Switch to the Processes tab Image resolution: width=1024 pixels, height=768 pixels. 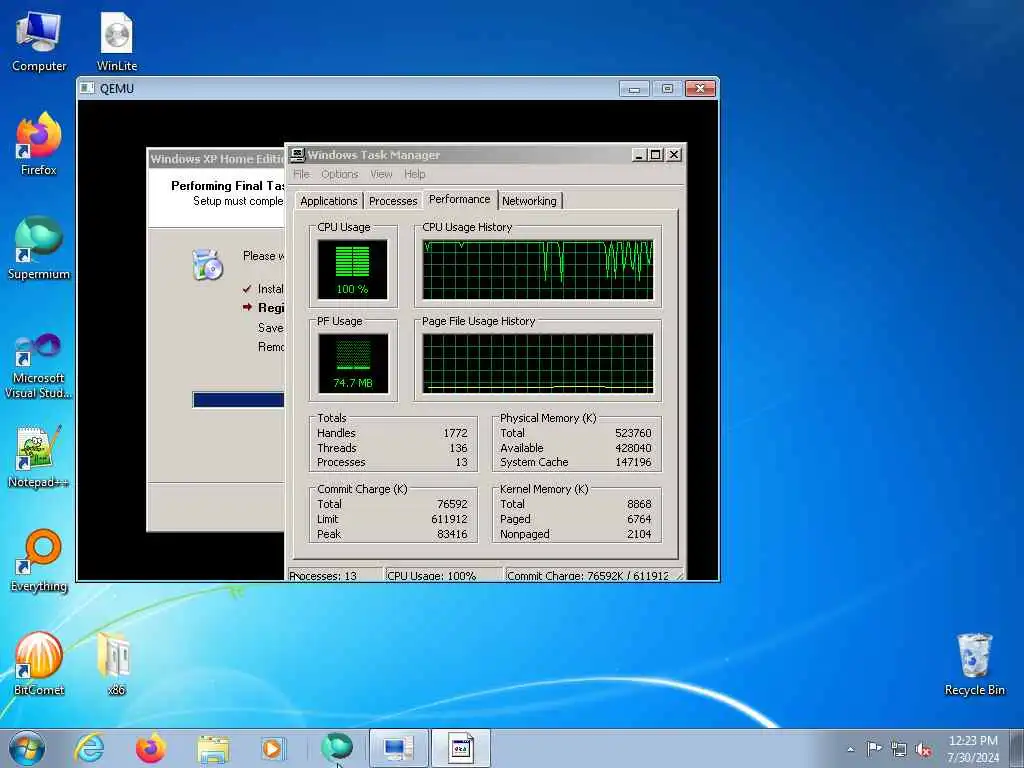[x=393, y=201]
